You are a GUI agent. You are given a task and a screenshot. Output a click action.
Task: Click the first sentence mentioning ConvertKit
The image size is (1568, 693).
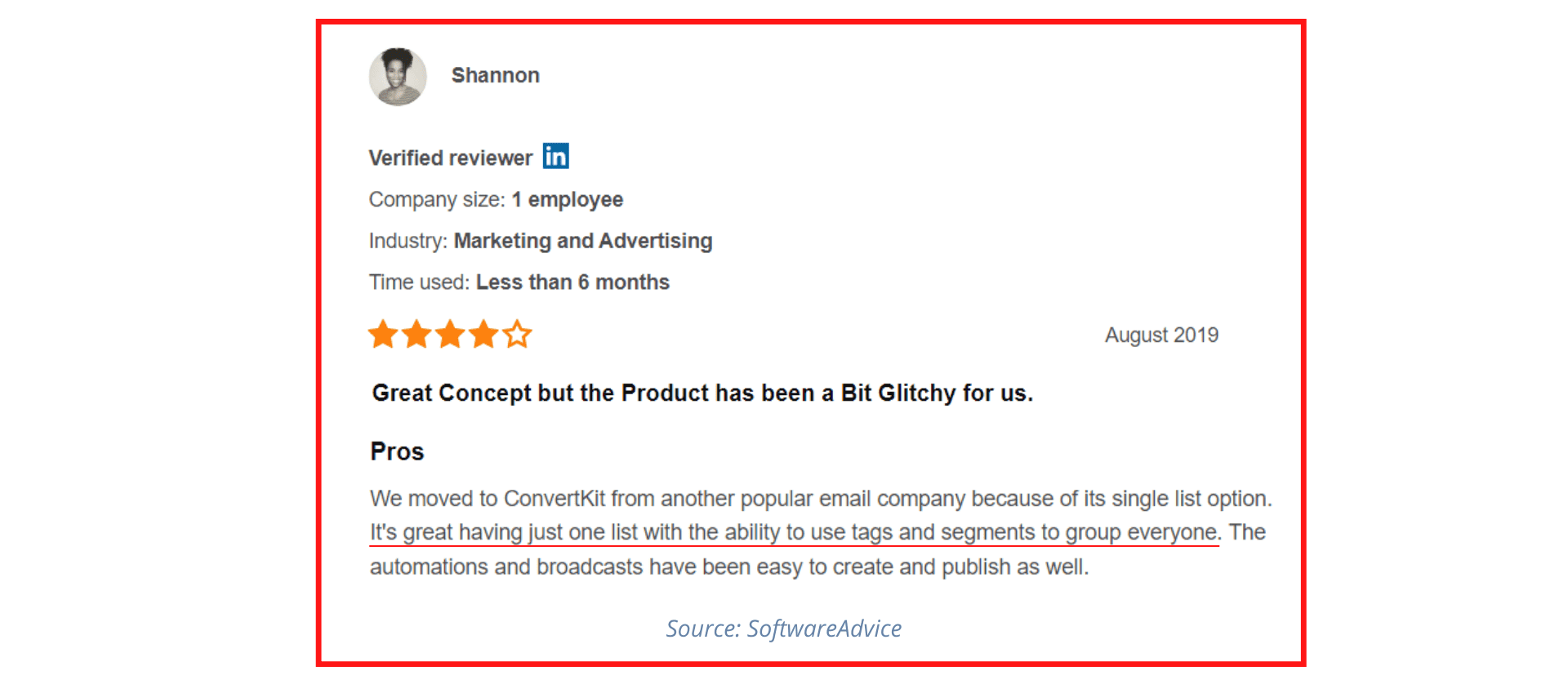821,499
